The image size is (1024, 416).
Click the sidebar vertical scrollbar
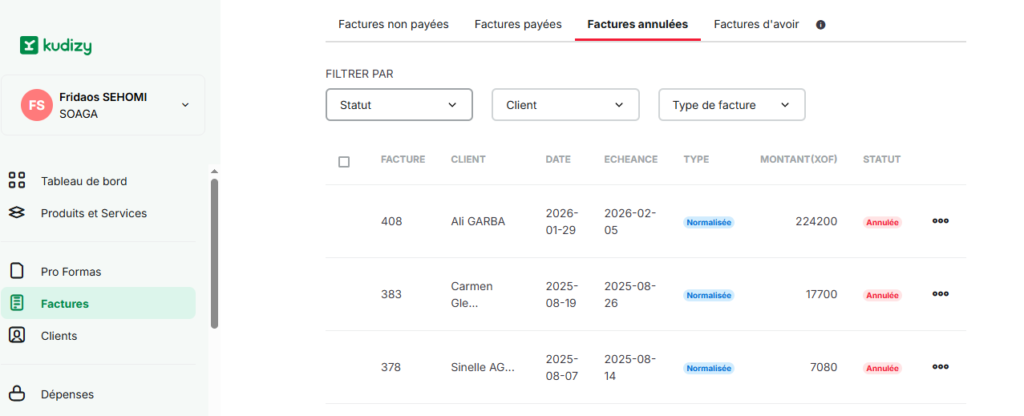point(214,254)
